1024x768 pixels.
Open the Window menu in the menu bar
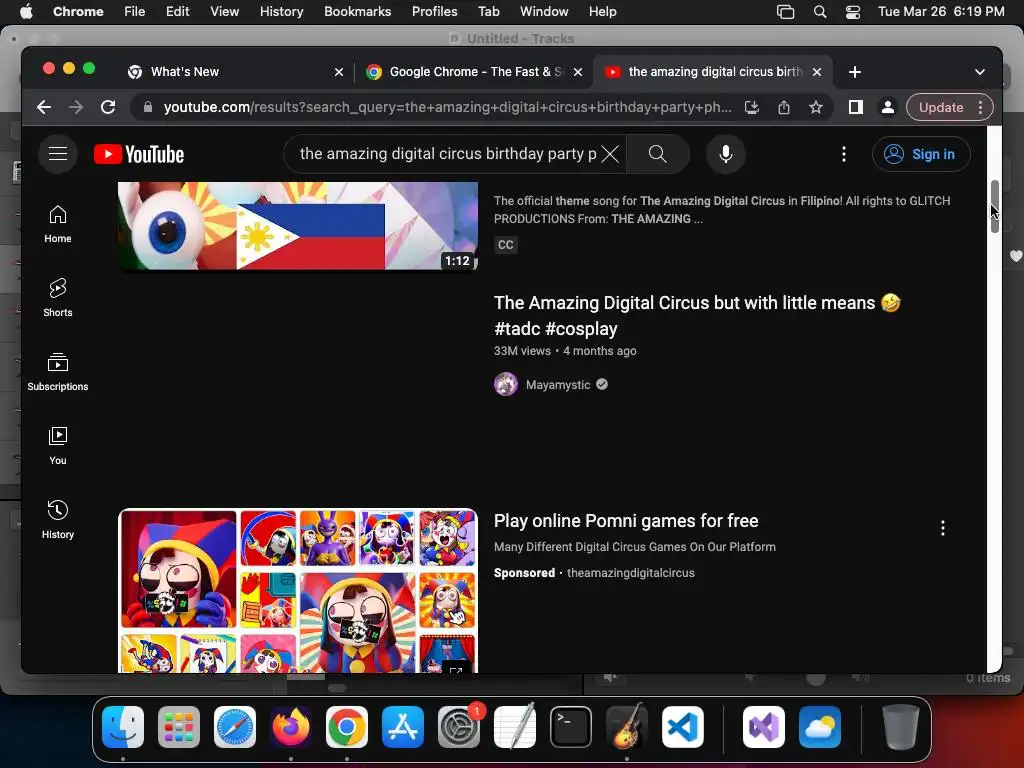(544, 12)
